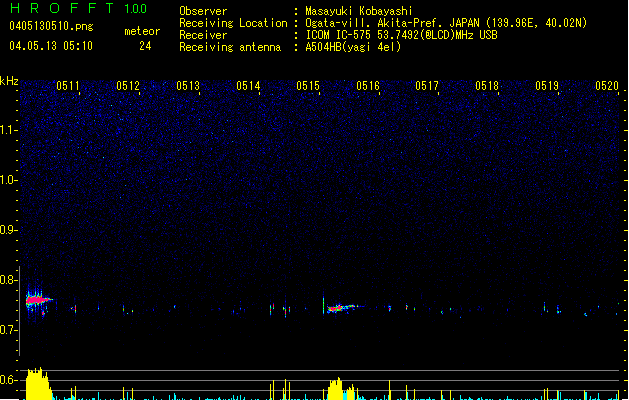This screenshot has width=629, height=400.
Task: Click the 0514 time marker
Action: pos(248,86)
